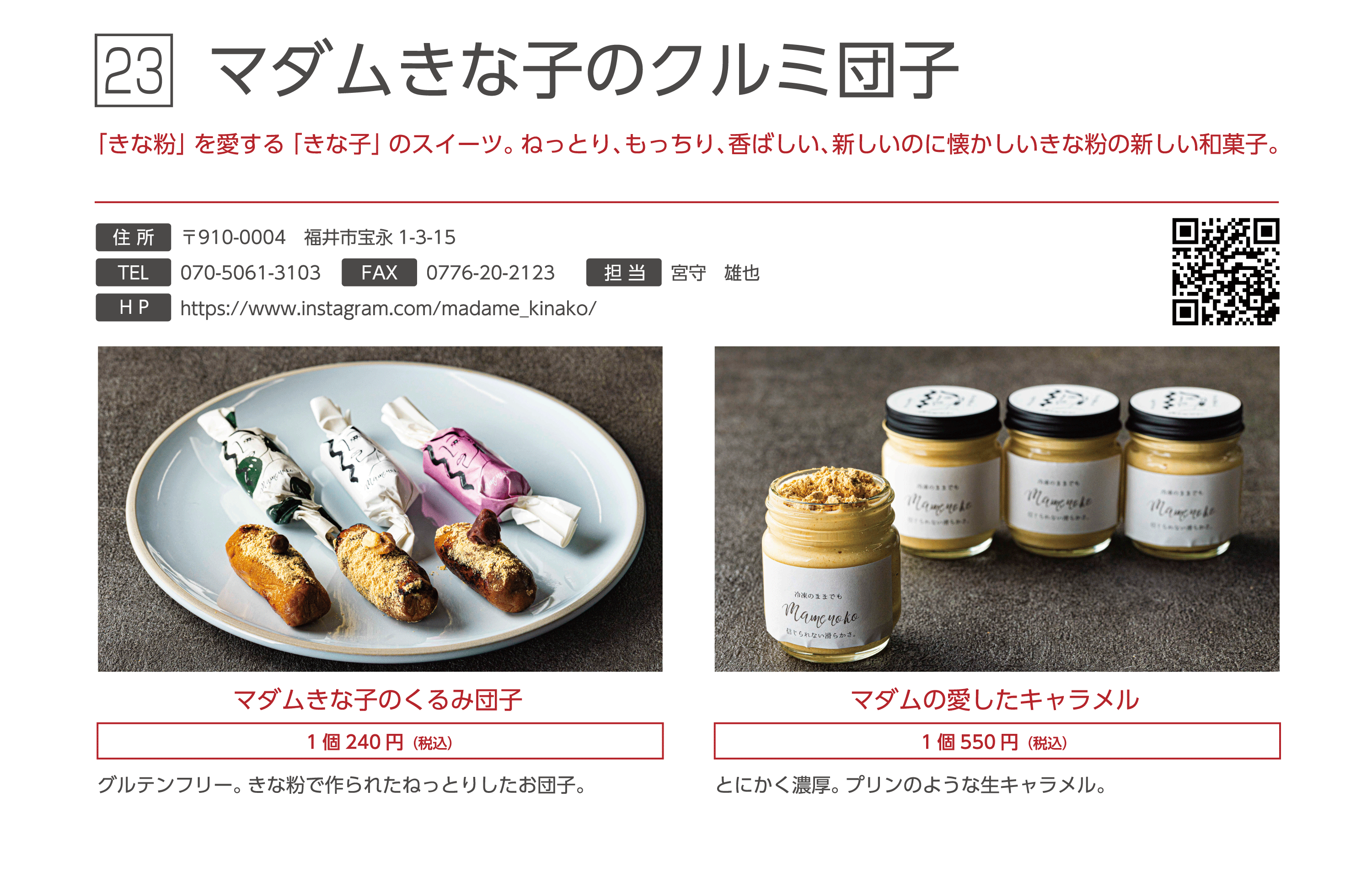Click the boxed number 23 badge
This screenshot has height=894, width=1372.
click(134, 70)
